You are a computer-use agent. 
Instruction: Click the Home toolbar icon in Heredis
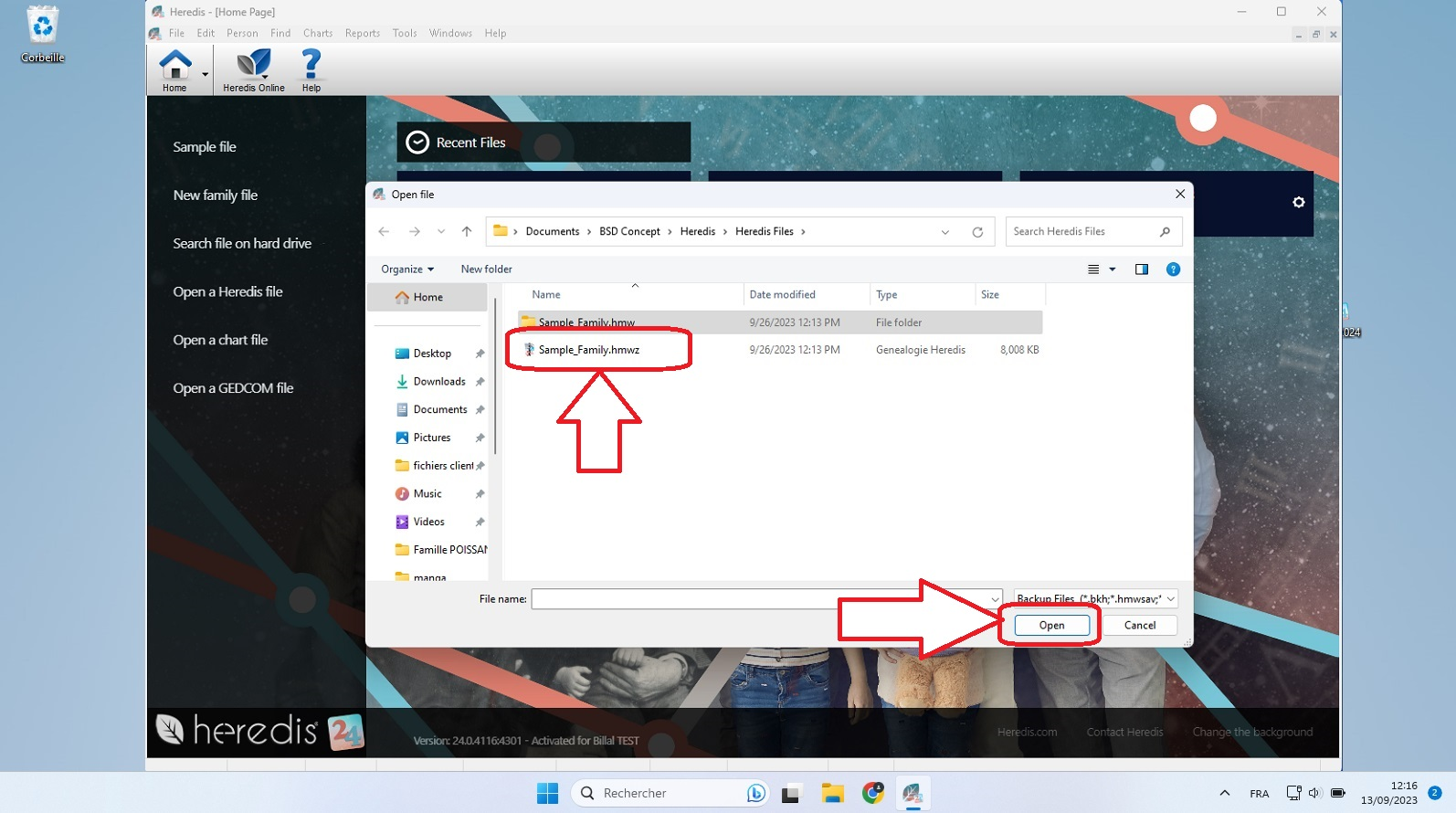174,69
